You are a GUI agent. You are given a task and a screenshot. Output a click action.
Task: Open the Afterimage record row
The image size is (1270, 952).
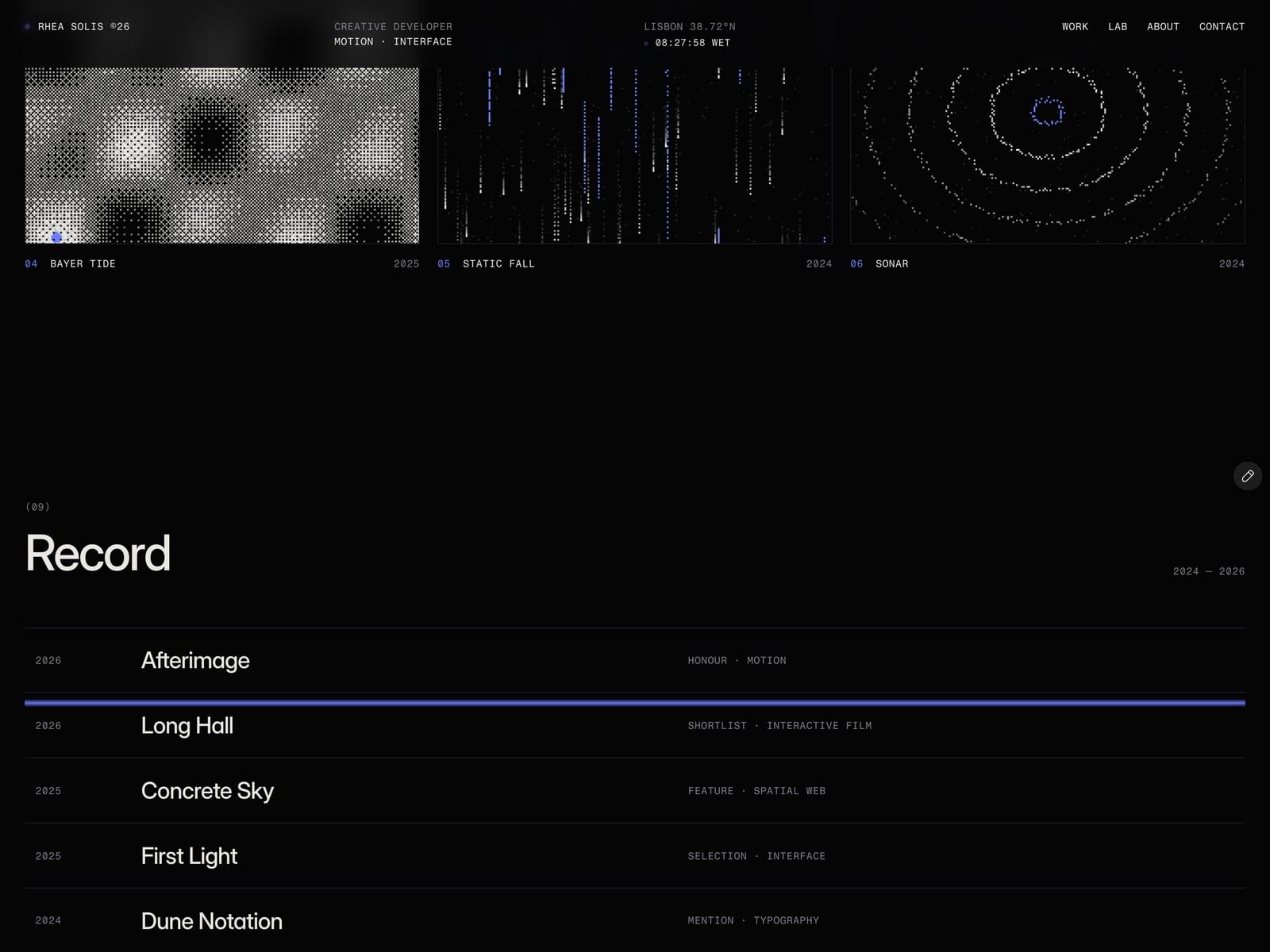click(635, 660)
